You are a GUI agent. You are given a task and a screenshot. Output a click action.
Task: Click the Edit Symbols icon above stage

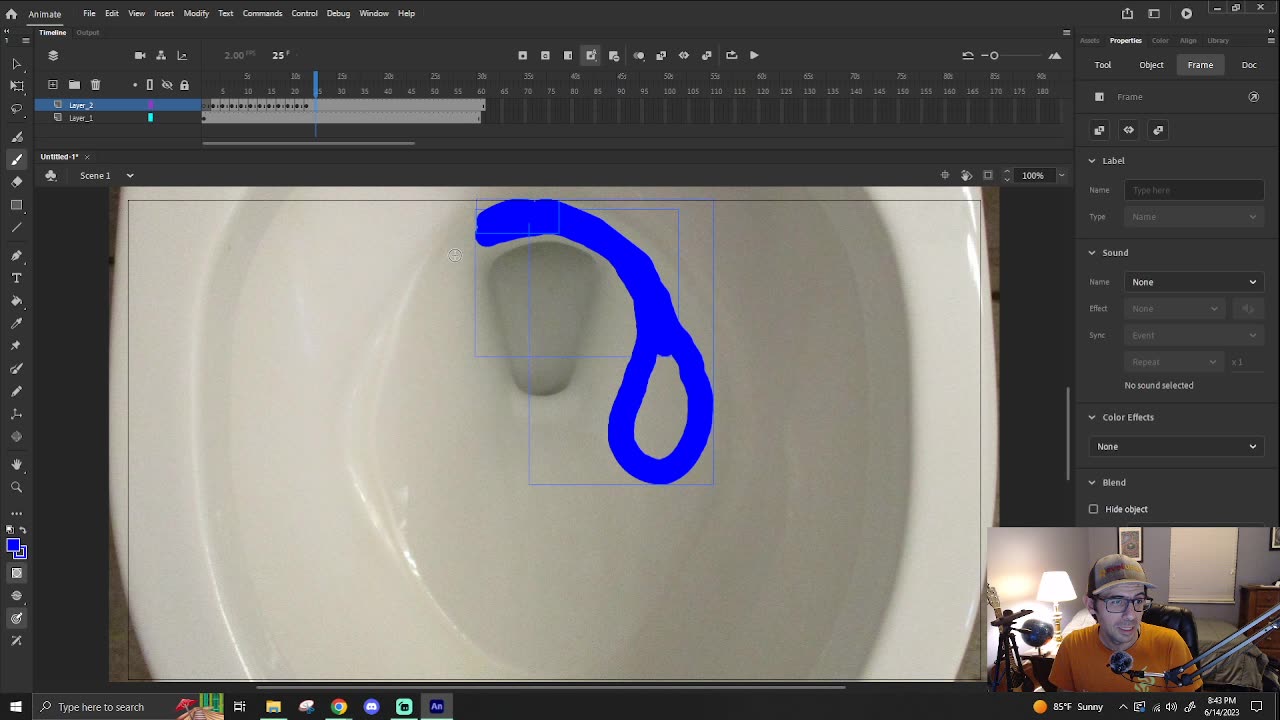point(51,175)
